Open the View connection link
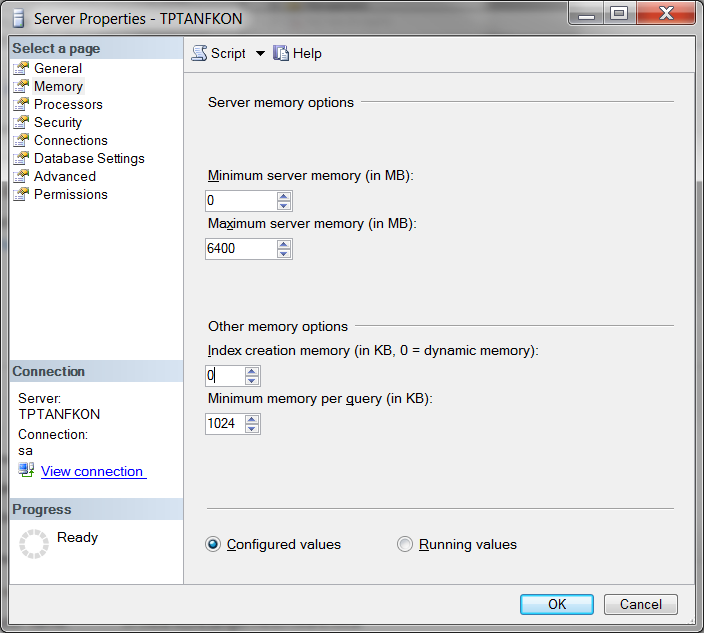 point(92,471)
